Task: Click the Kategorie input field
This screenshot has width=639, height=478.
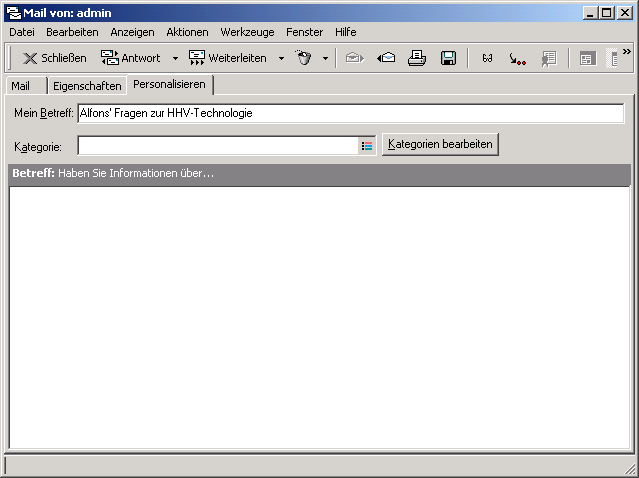Action: [x=218, y=145]
